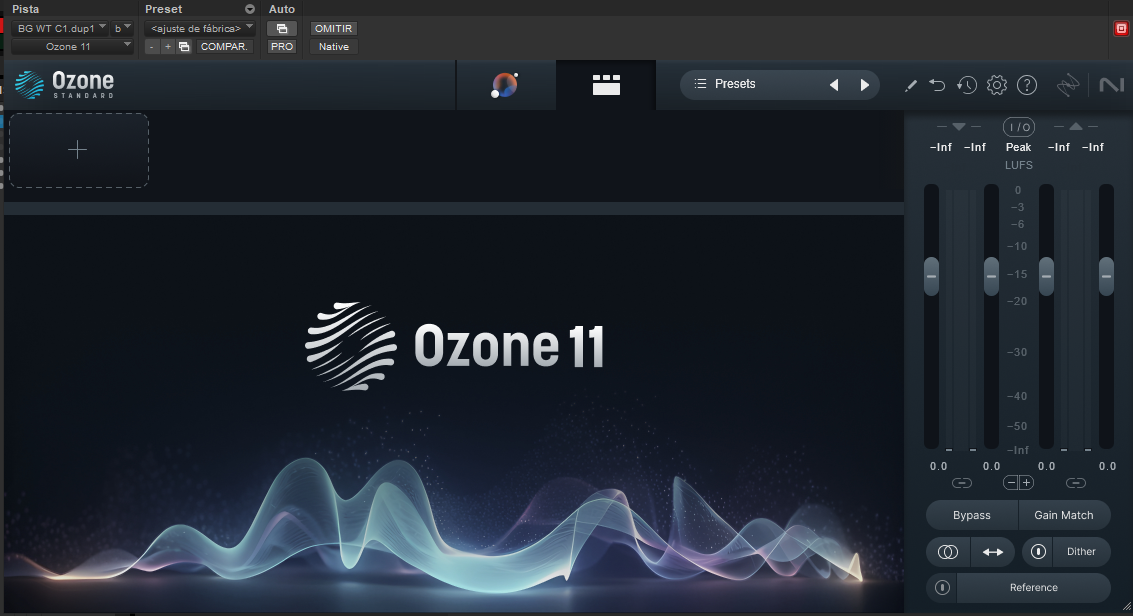Click the previous preset minus button
The height and width of the screenshot is (616, 1133).
click(152, 47)
